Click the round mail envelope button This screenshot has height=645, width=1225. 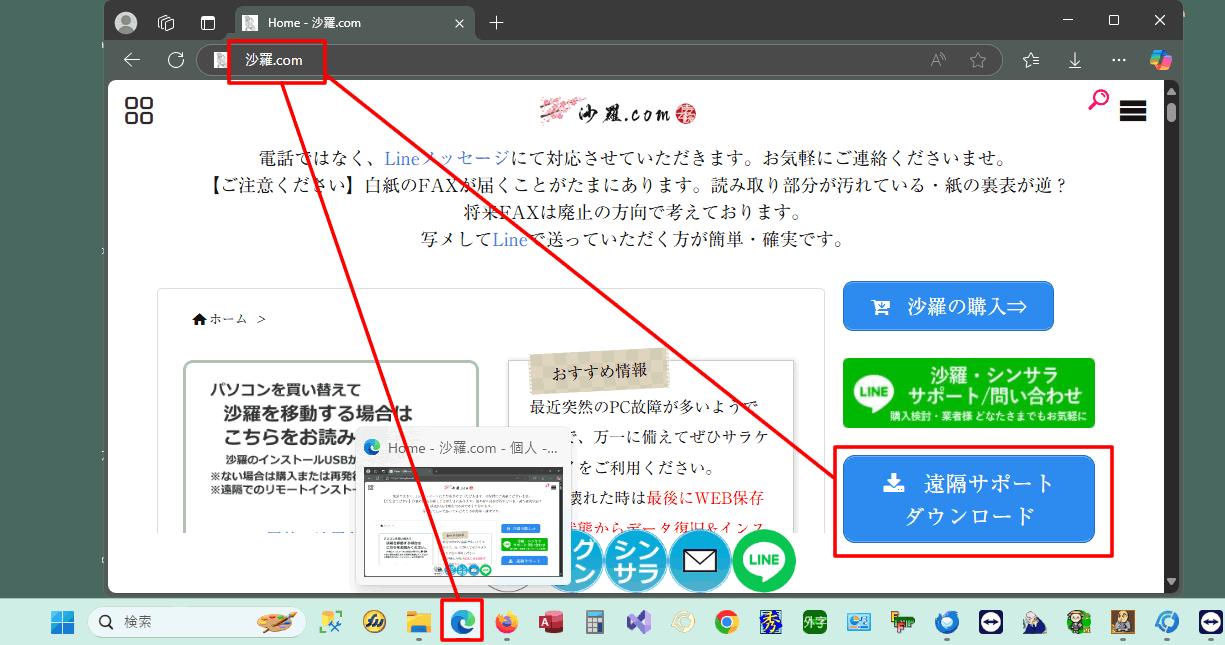pos(700,561)
